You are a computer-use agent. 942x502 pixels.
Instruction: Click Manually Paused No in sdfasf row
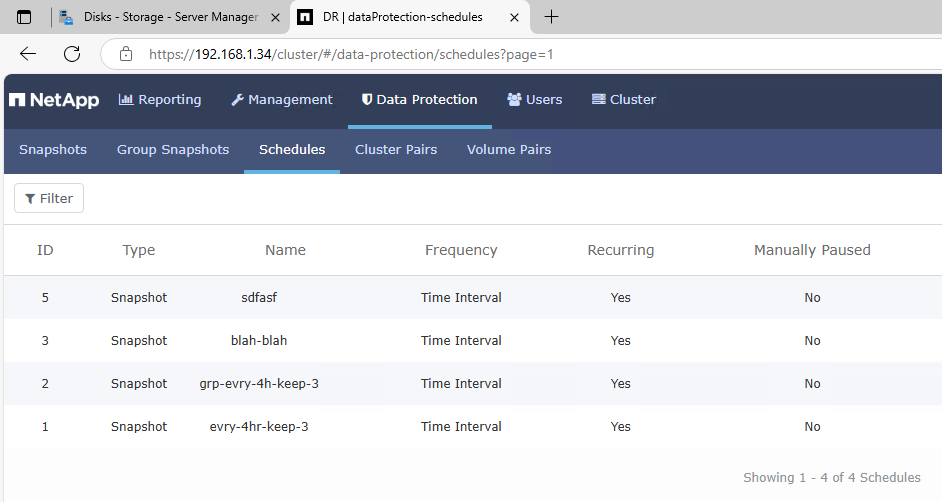[812, 297]
